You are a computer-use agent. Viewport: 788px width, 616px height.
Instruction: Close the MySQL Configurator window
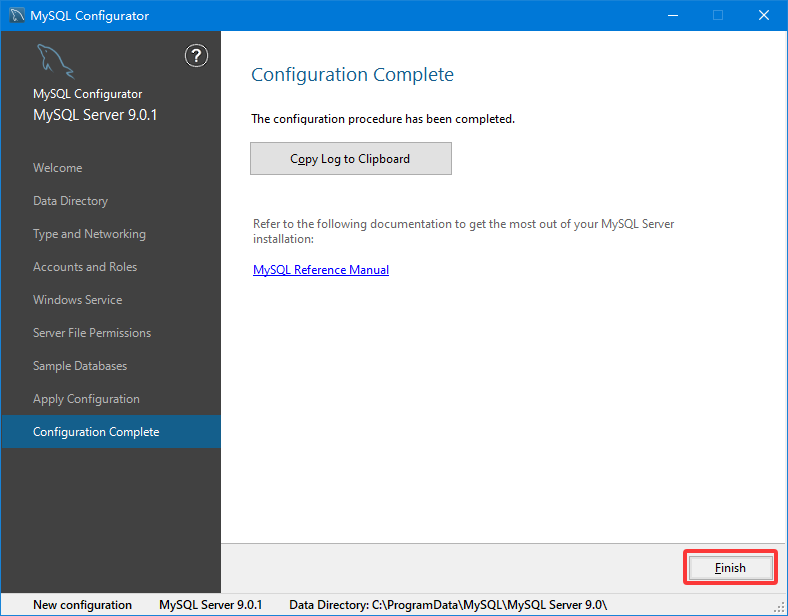[x=764, y=16]
